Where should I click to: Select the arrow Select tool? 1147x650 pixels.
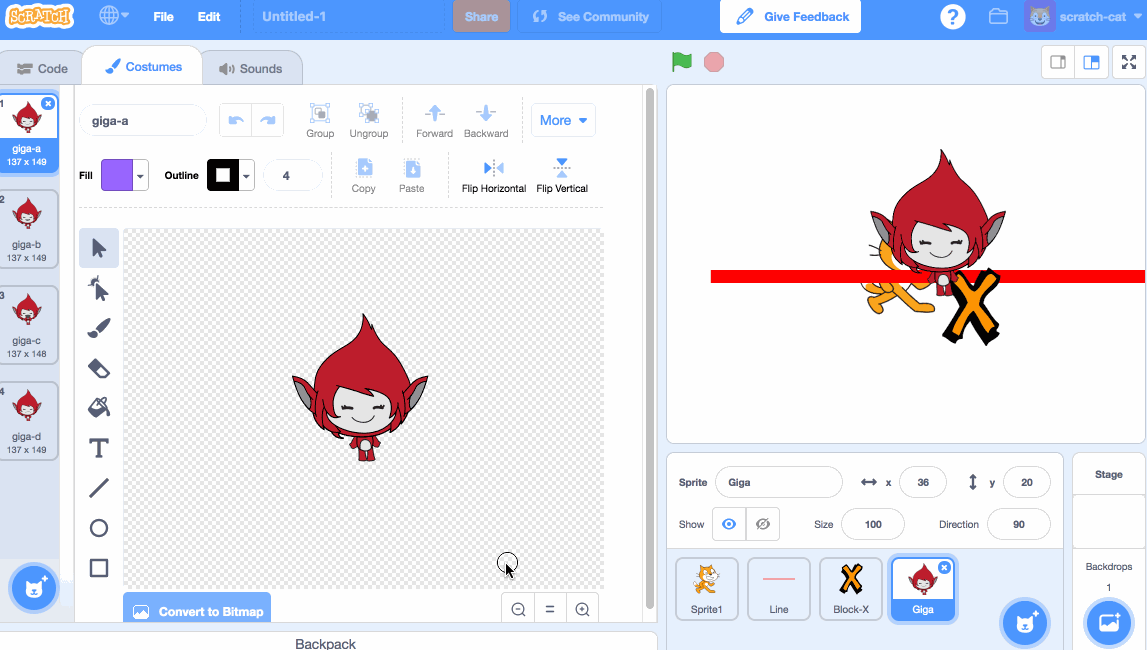tap(99, 248)
